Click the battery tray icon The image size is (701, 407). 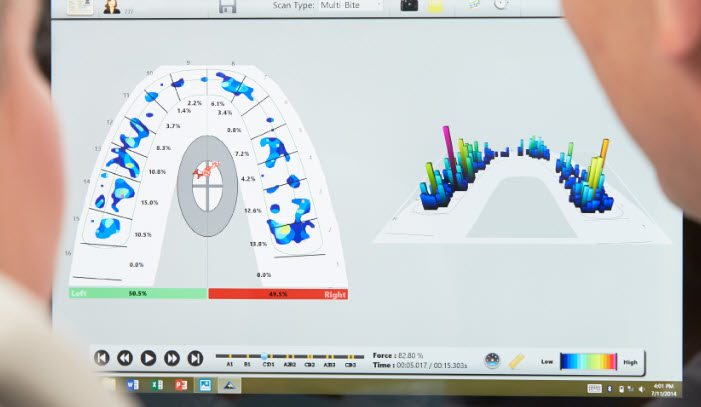pyautogui.click(x=621, y=389)
